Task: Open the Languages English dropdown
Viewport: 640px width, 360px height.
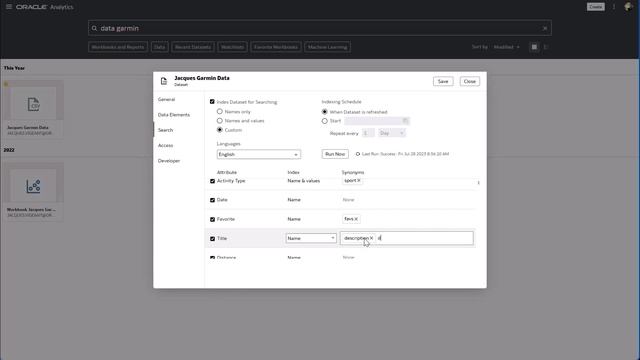Action: coord(258,154)
